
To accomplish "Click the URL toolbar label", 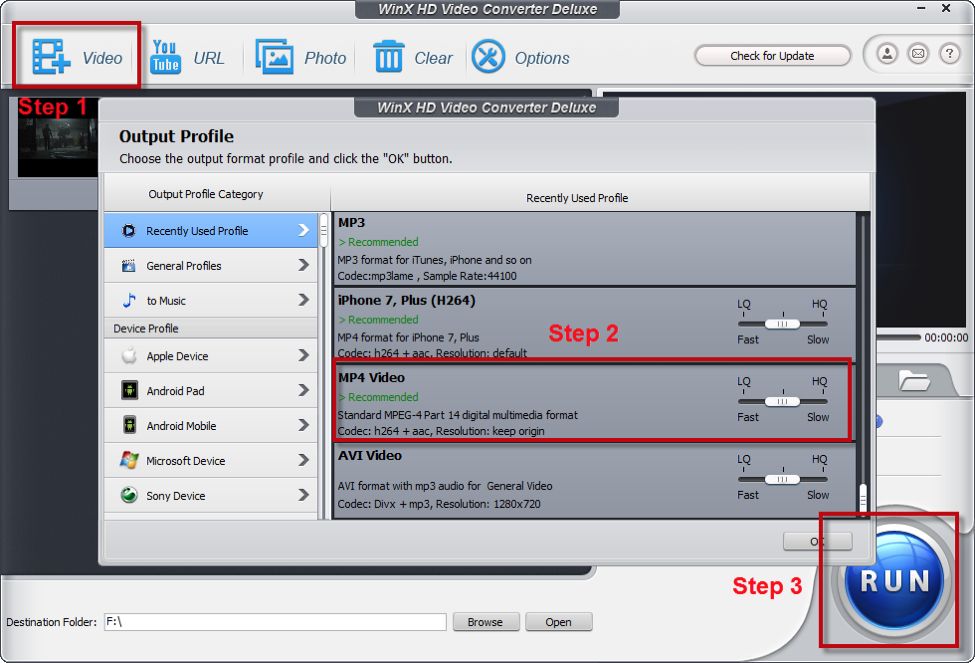I will (208, 58).
